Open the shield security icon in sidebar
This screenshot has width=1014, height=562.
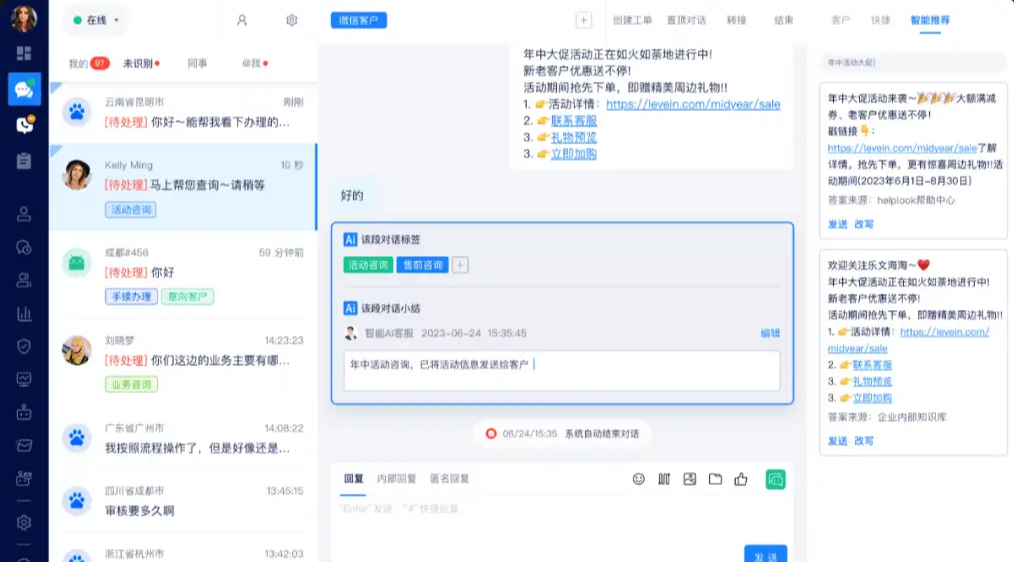pyautogui.click(x=24, y=347)
